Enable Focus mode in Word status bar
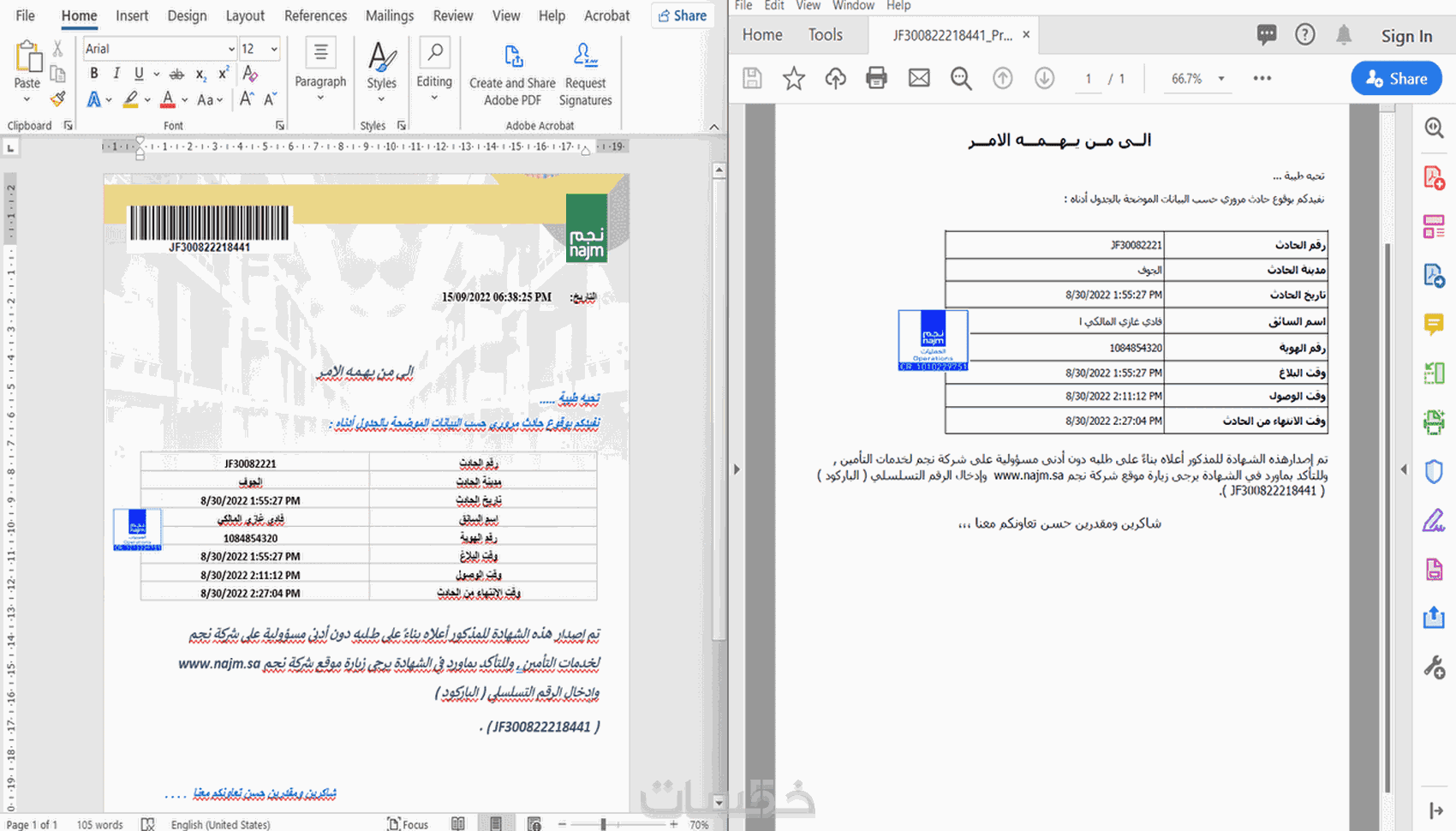This screenshot has width=1456, height=831. (x=408, y=824)
